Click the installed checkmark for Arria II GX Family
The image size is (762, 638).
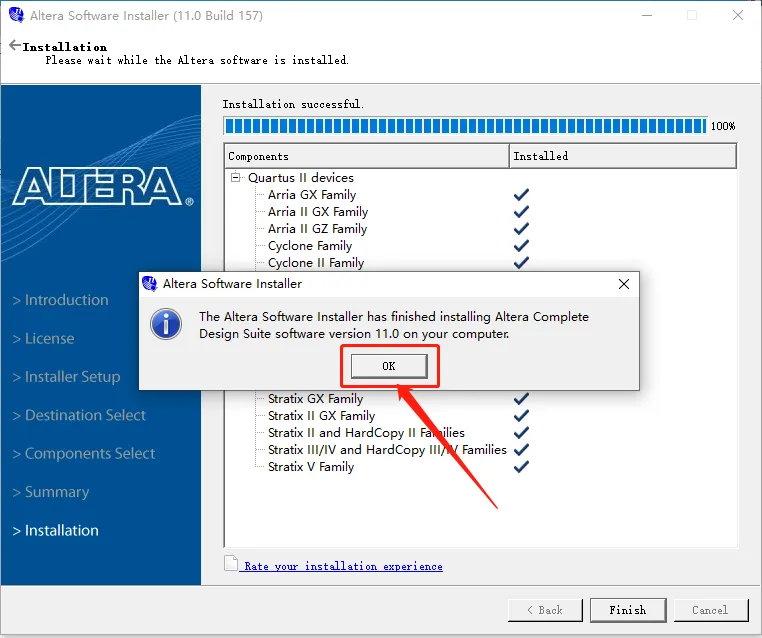[x=521, y=212]
